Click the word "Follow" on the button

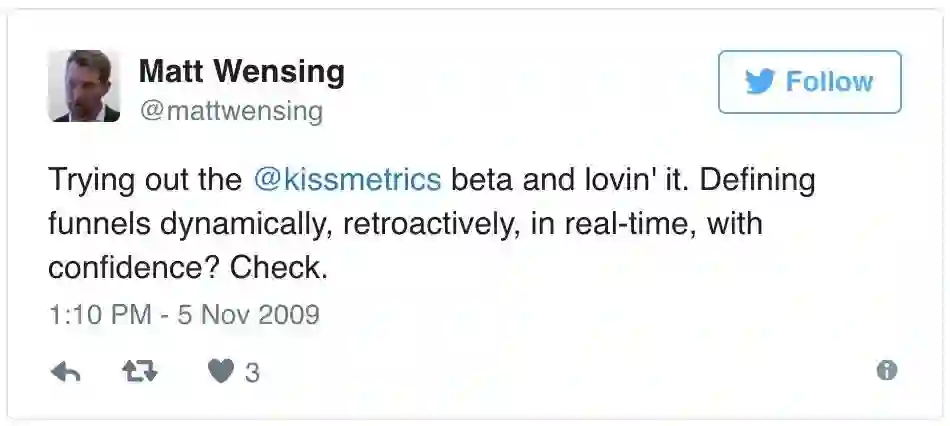click(829, 82)
